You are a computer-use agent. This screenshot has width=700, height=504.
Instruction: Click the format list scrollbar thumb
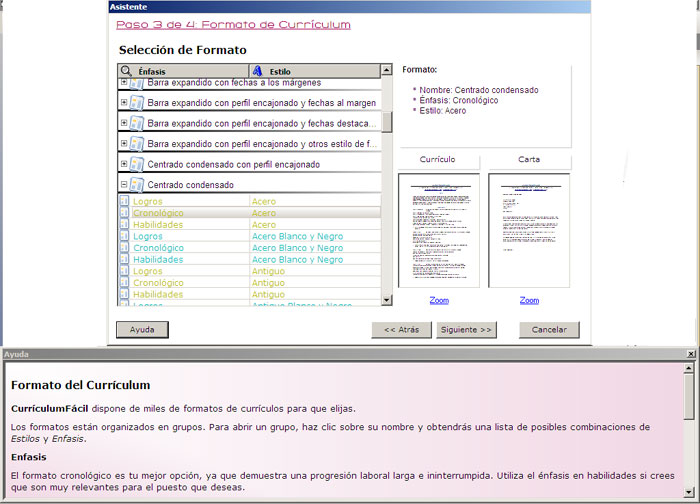[x=387, y=122]
